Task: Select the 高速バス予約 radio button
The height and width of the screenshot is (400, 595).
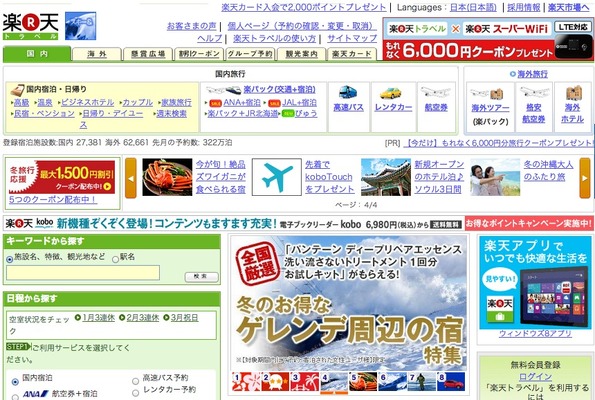Action: [135, 381]
